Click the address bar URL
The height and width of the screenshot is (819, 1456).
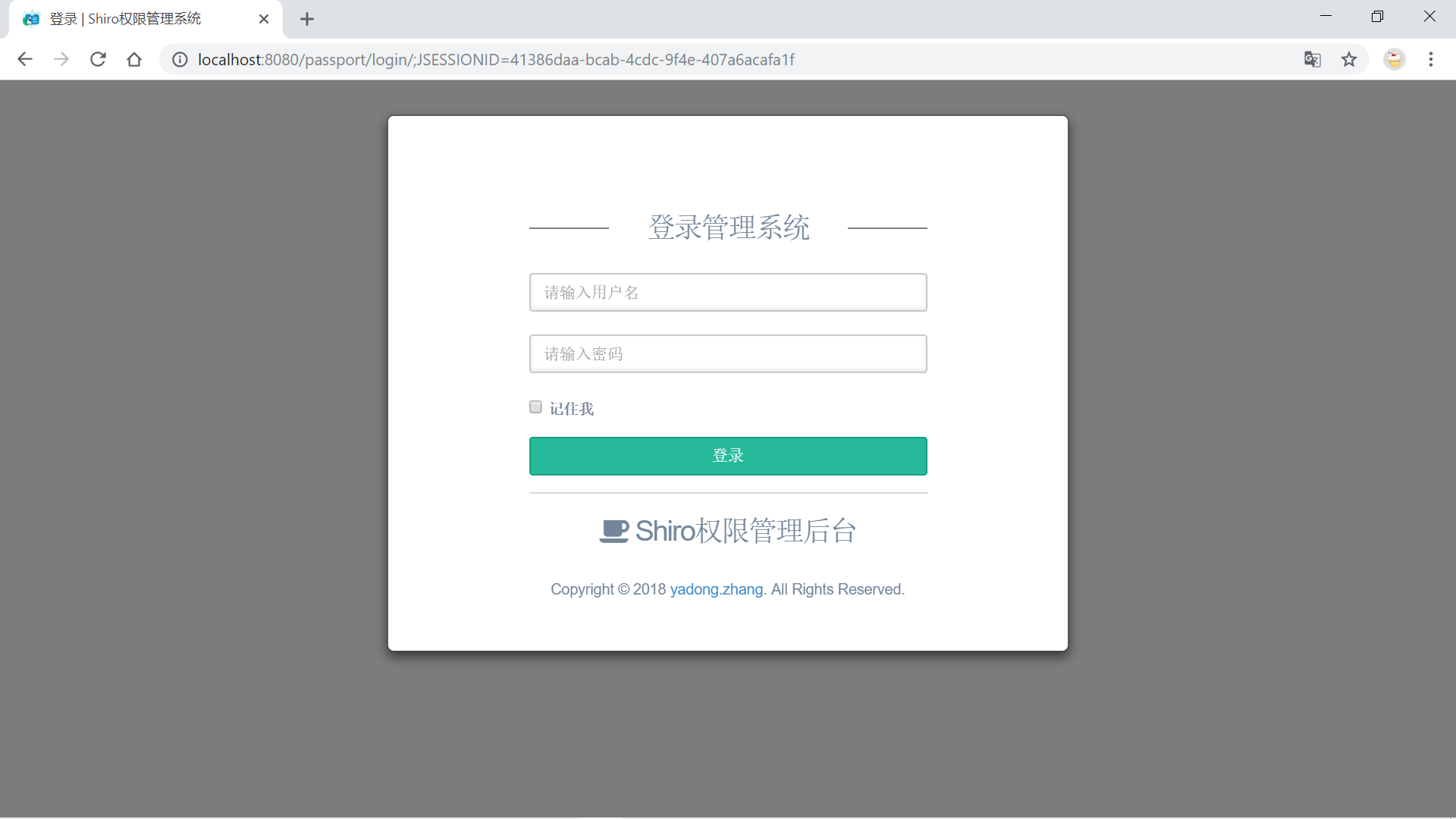pos(497,59)
